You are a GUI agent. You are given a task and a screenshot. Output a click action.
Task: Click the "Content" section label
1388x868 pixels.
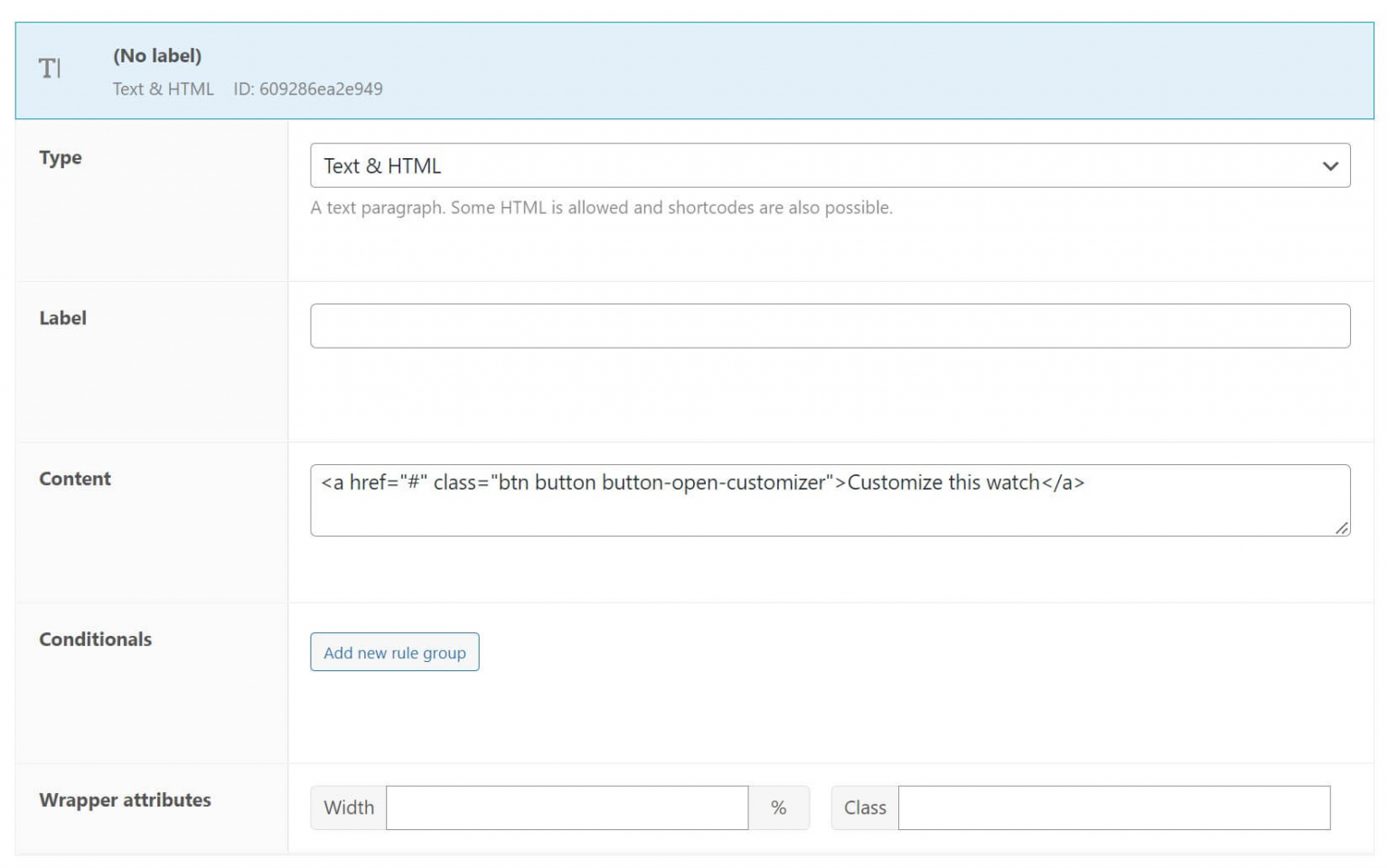tap(75, 479)
